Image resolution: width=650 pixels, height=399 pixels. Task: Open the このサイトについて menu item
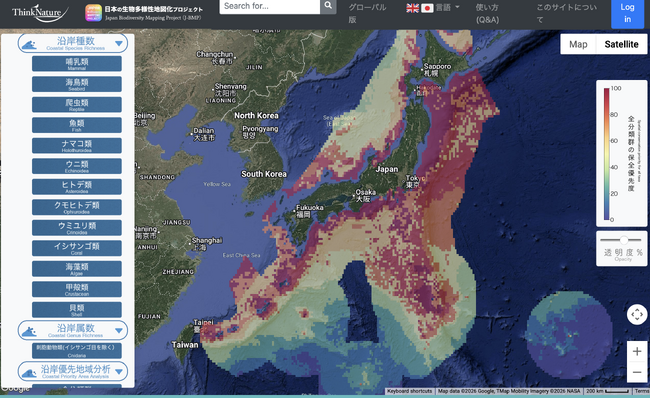click(x=566, y=13)
